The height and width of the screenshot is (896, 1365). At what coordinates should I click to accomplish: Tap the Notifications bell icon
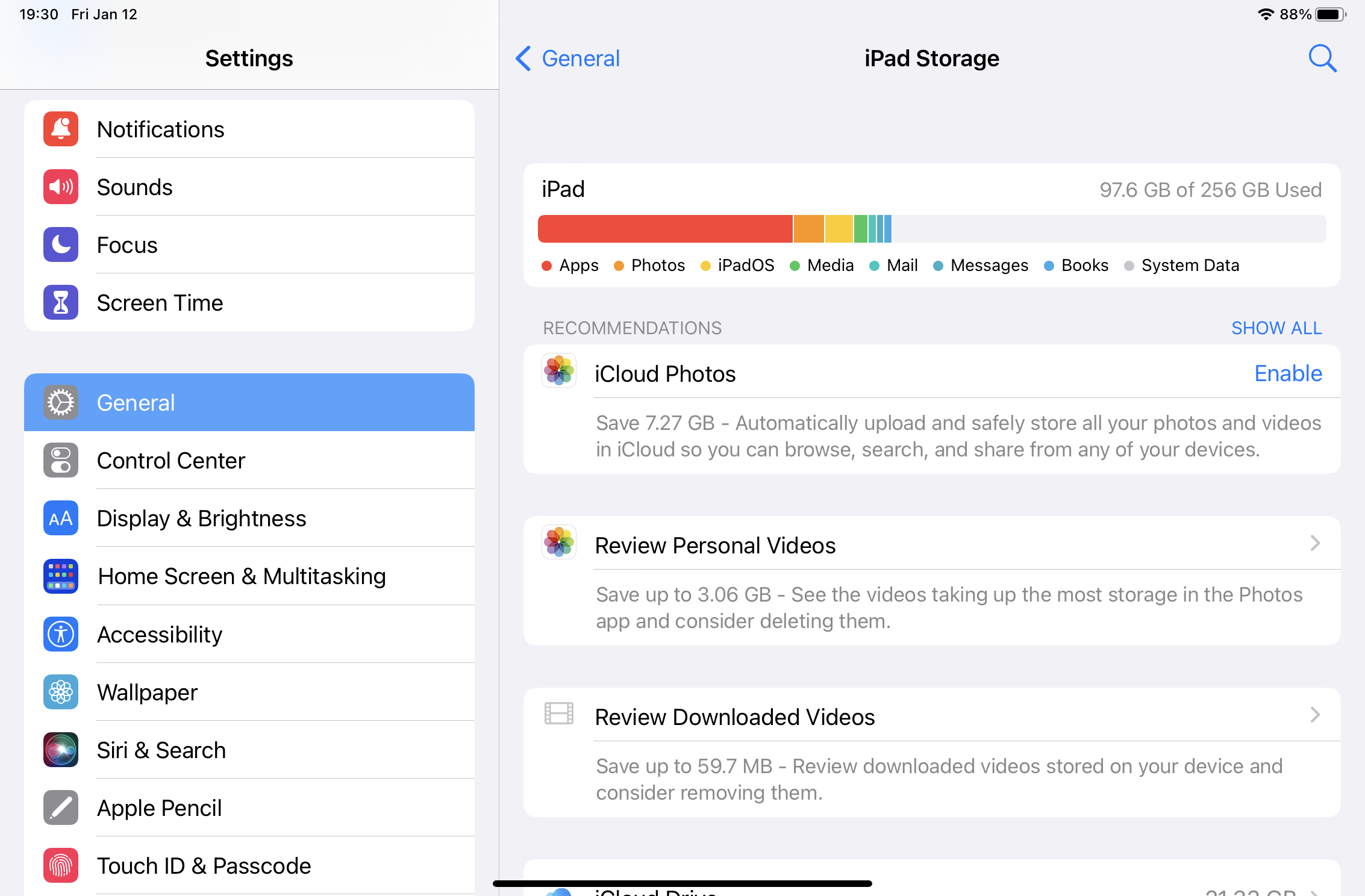[61, 129]
